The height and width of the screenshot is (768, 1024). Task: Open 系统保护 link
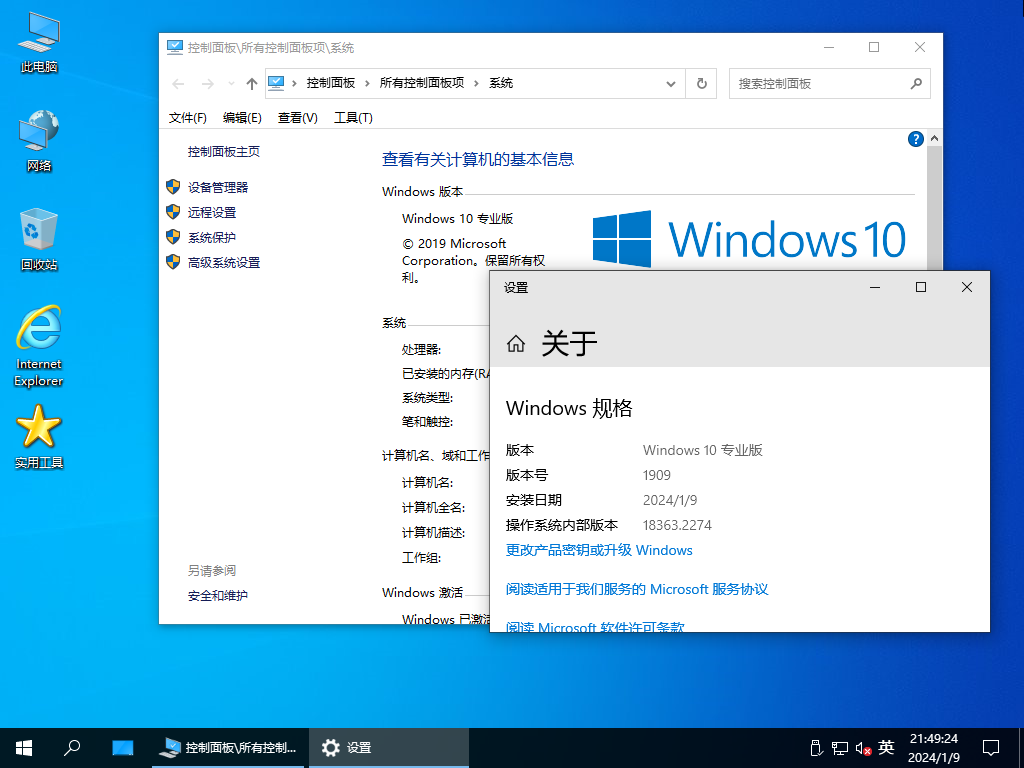pos(212,238)
